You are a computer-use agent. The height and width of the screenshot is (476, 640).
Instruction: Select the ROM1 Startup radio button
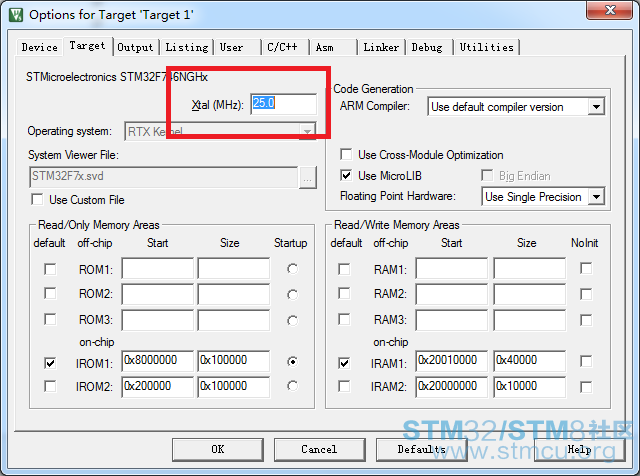click(292, 269)
